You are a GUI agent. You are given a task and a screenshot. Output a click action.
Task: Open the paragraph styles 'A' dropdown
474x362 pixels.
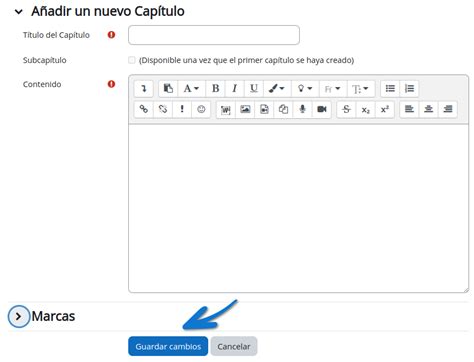[x=191, y=89]
